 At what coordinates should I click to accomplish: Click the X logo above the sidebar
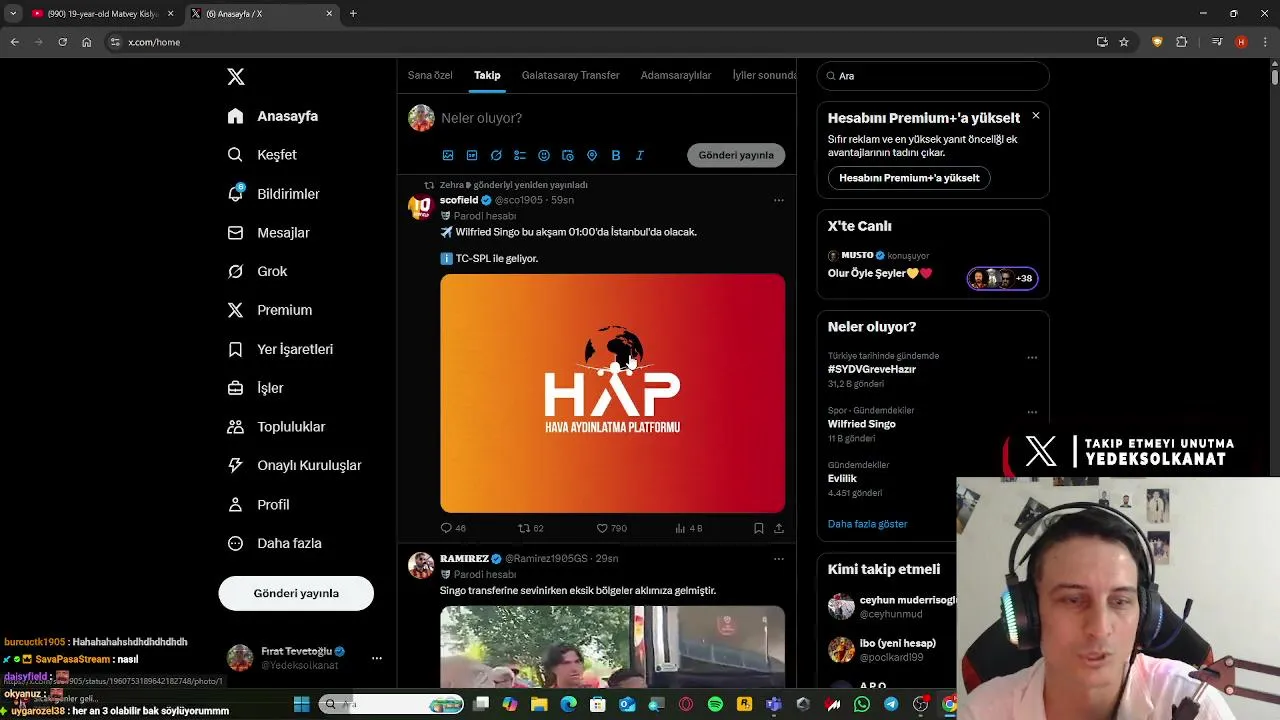236,77
